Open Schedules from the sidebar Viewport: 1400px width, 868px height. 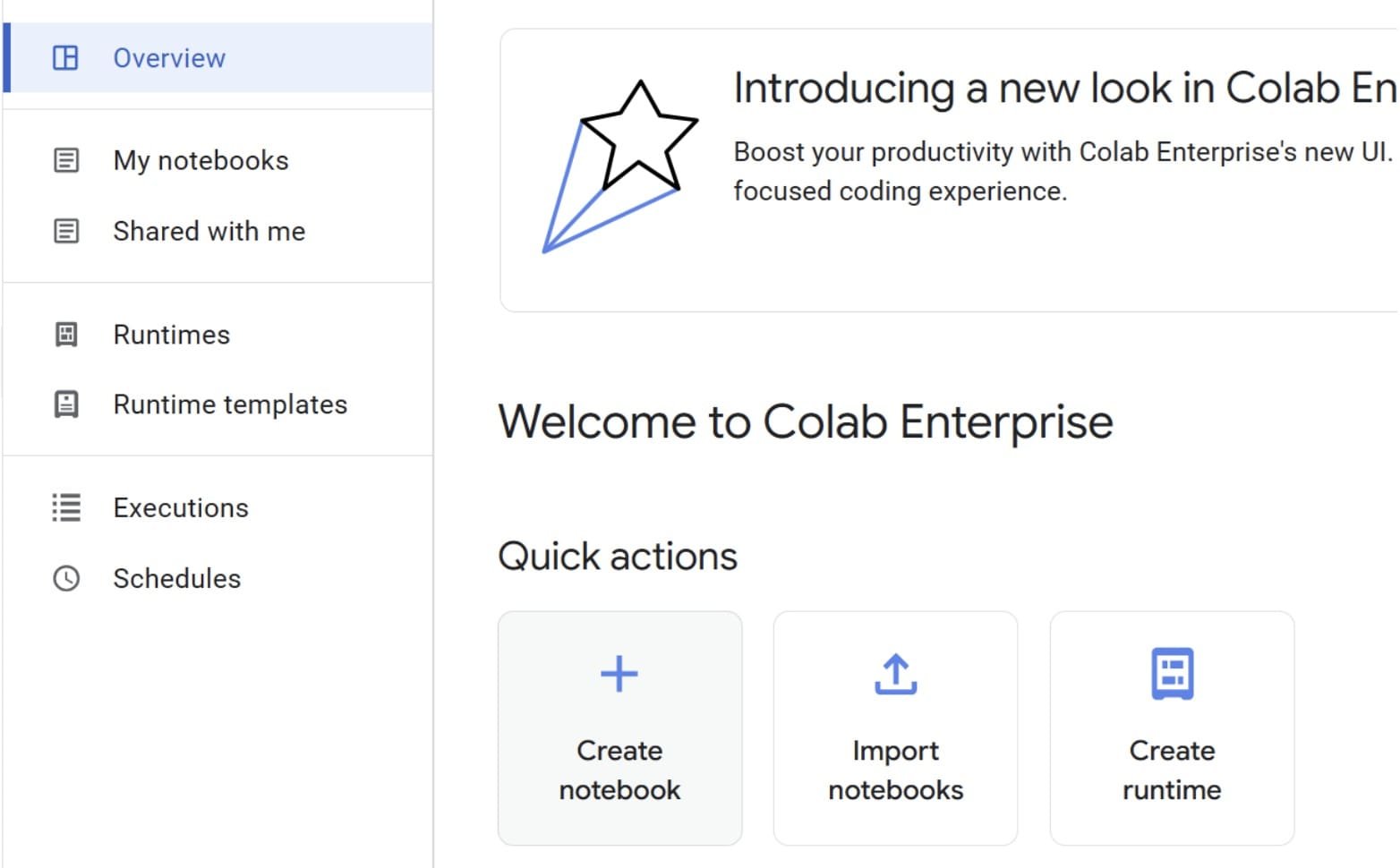click(176, 578)
